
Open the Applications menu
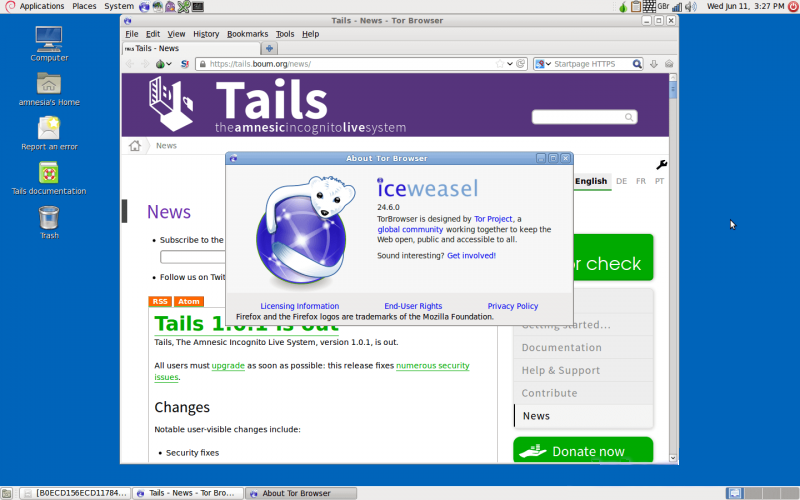pyautogui.click(x=42, y=6)
